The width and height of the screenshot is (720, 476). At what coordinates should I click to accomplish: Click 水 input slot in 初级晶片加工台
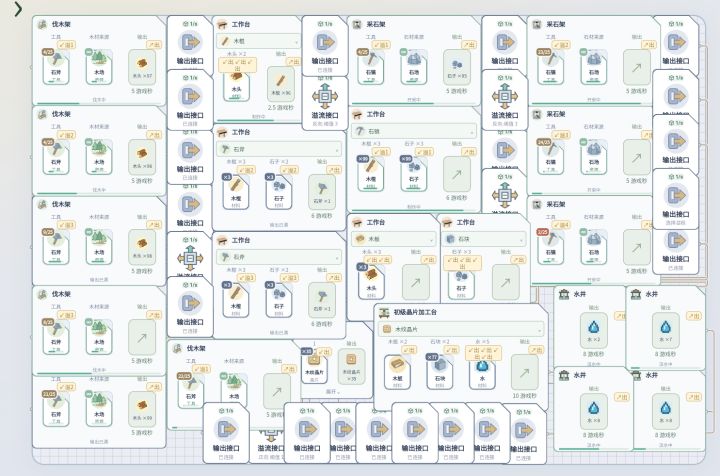[x=482, y=375]
